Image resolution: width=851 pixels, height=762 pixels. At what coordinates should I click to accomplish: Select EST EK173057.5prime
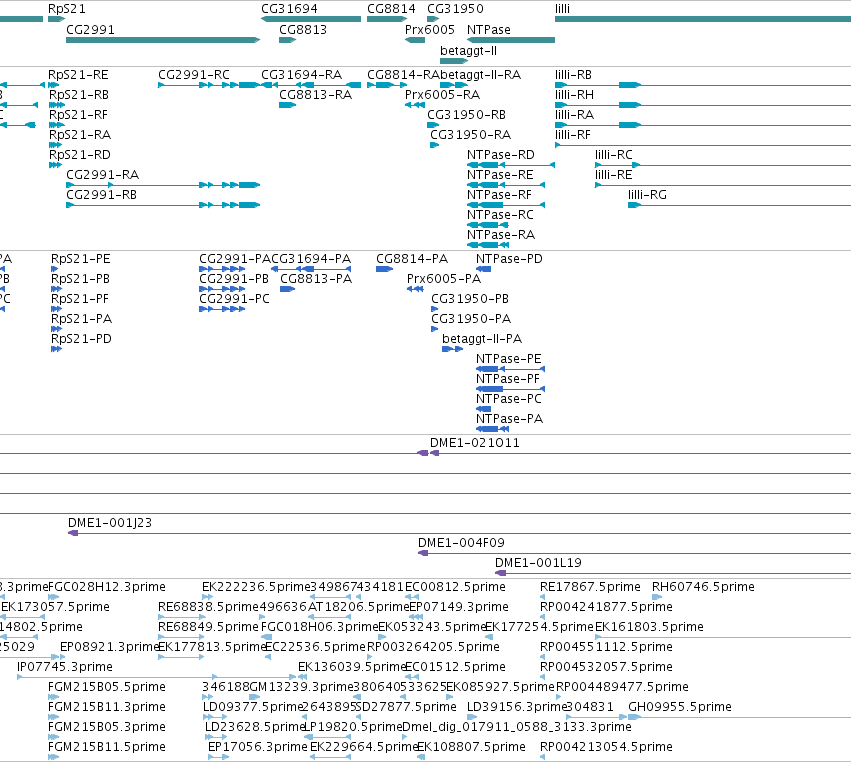click(x=23, y=617)
